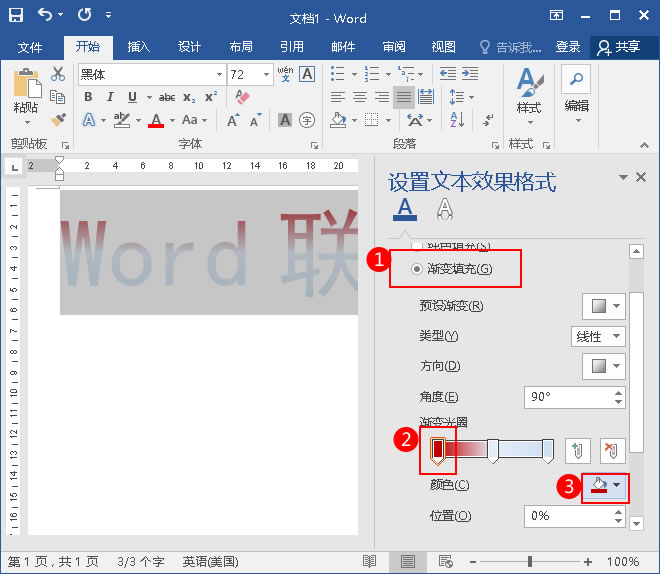Clear all formatting with the eraser icon
The height and width of the screenshot is (574, 660).
[242, 97]
